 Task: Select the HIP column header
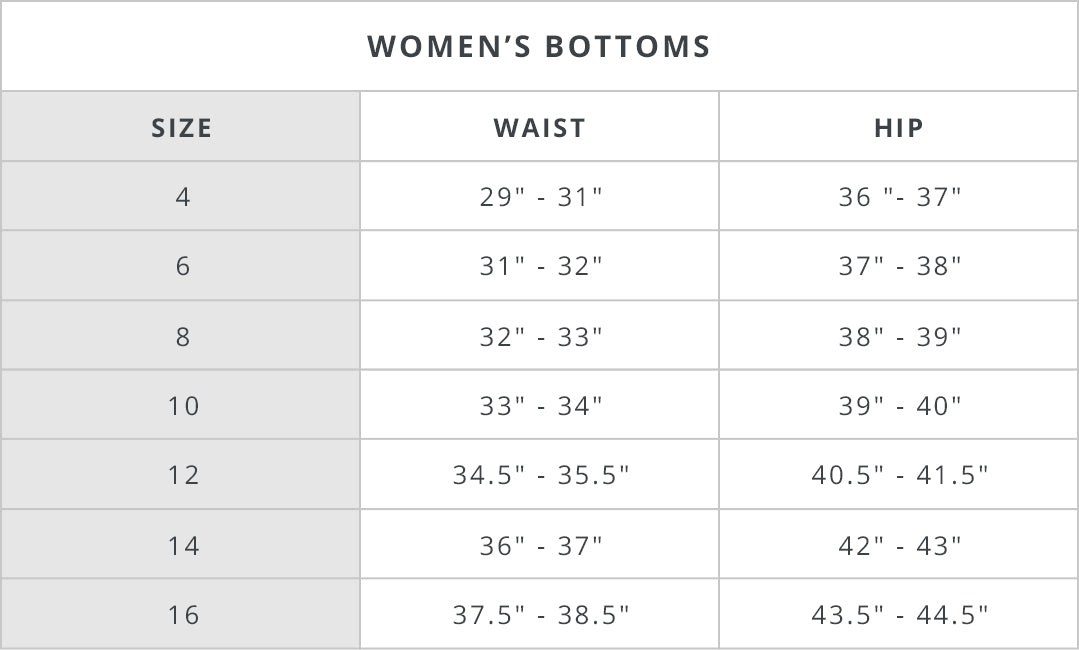(899, 128)
